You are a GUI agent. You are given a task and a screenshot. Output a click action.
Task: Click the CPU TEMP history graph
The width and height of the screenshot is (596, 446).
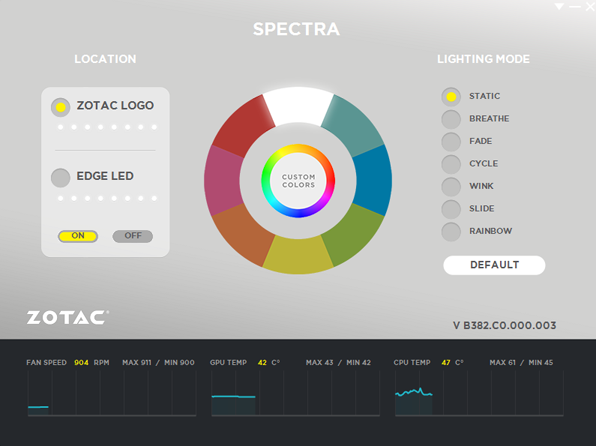(479, 394)
